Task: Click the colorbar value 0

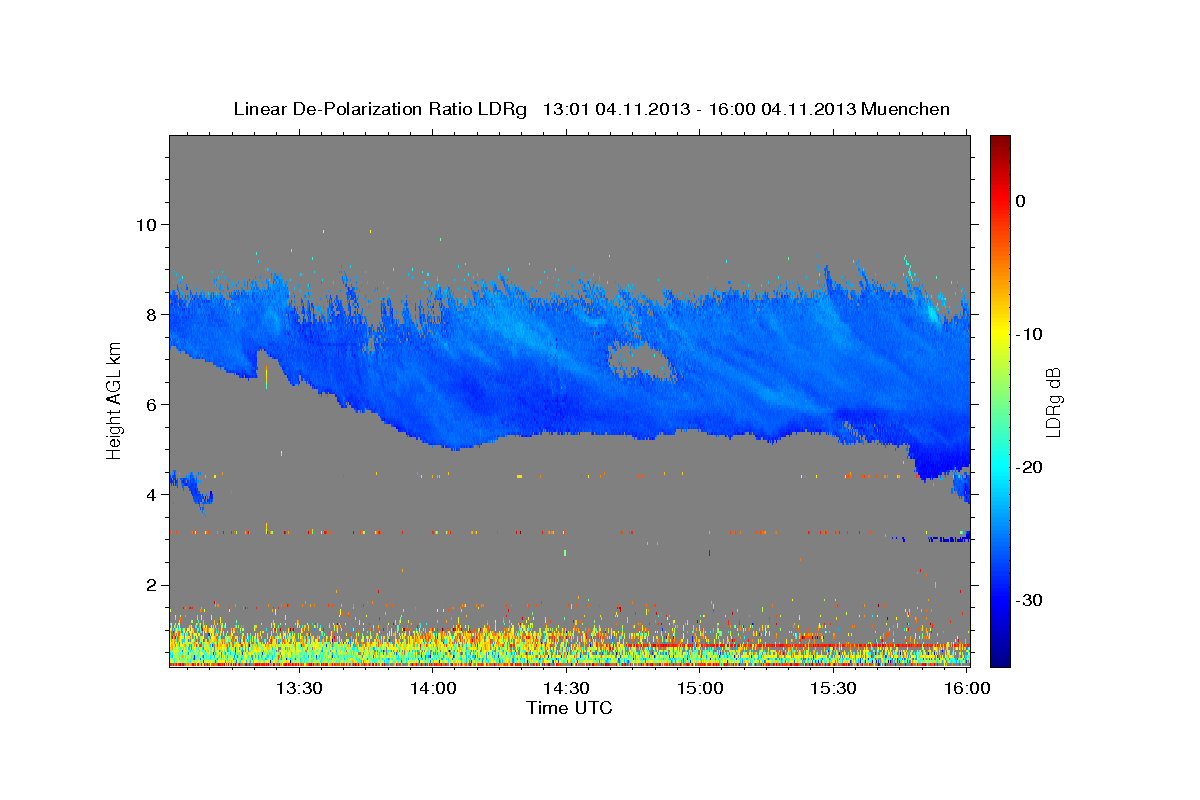Action: pyautogui.click(x=1020, y=201)
